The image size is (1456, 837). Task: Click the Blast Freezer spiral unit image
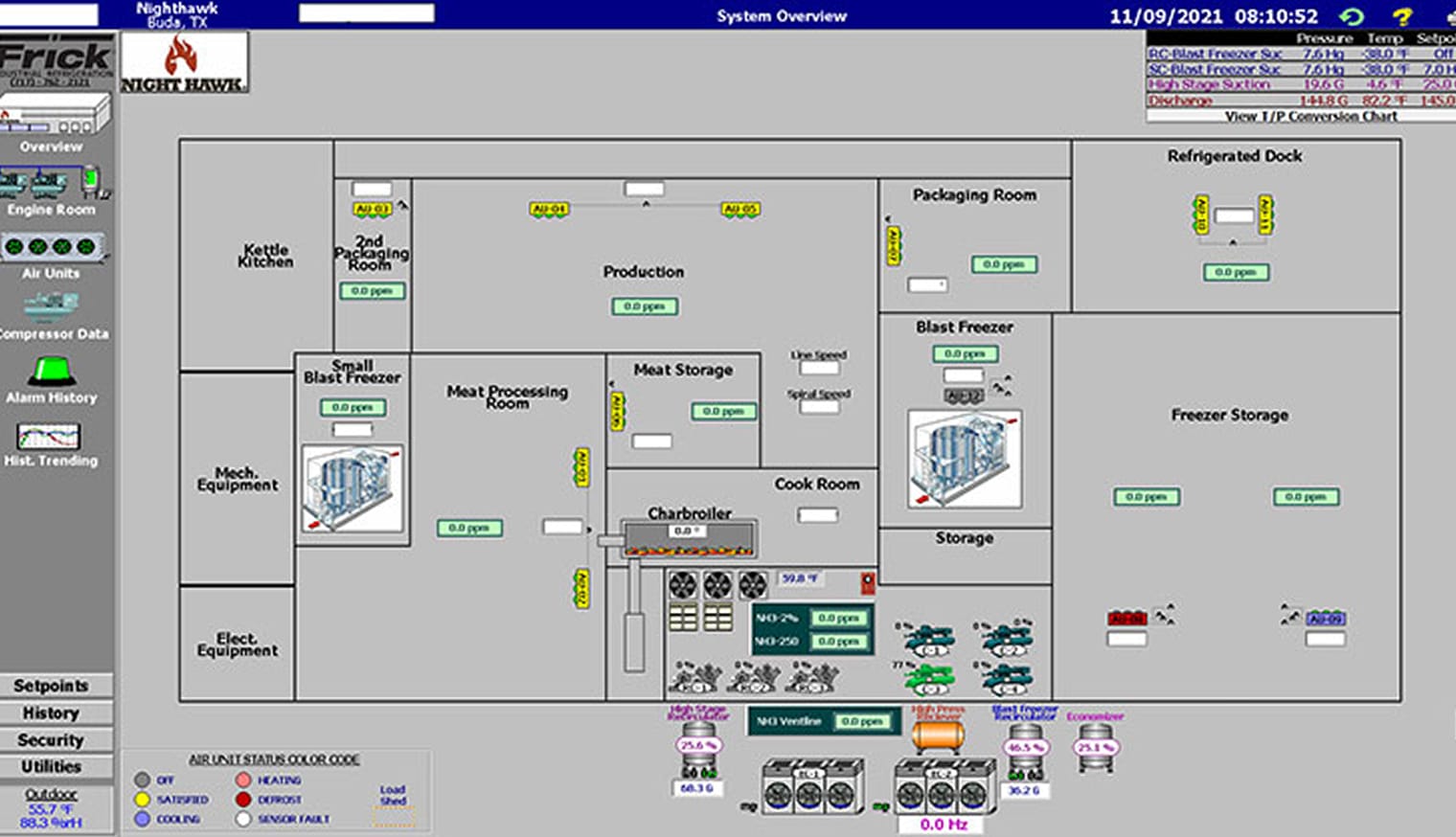(964, 459)
